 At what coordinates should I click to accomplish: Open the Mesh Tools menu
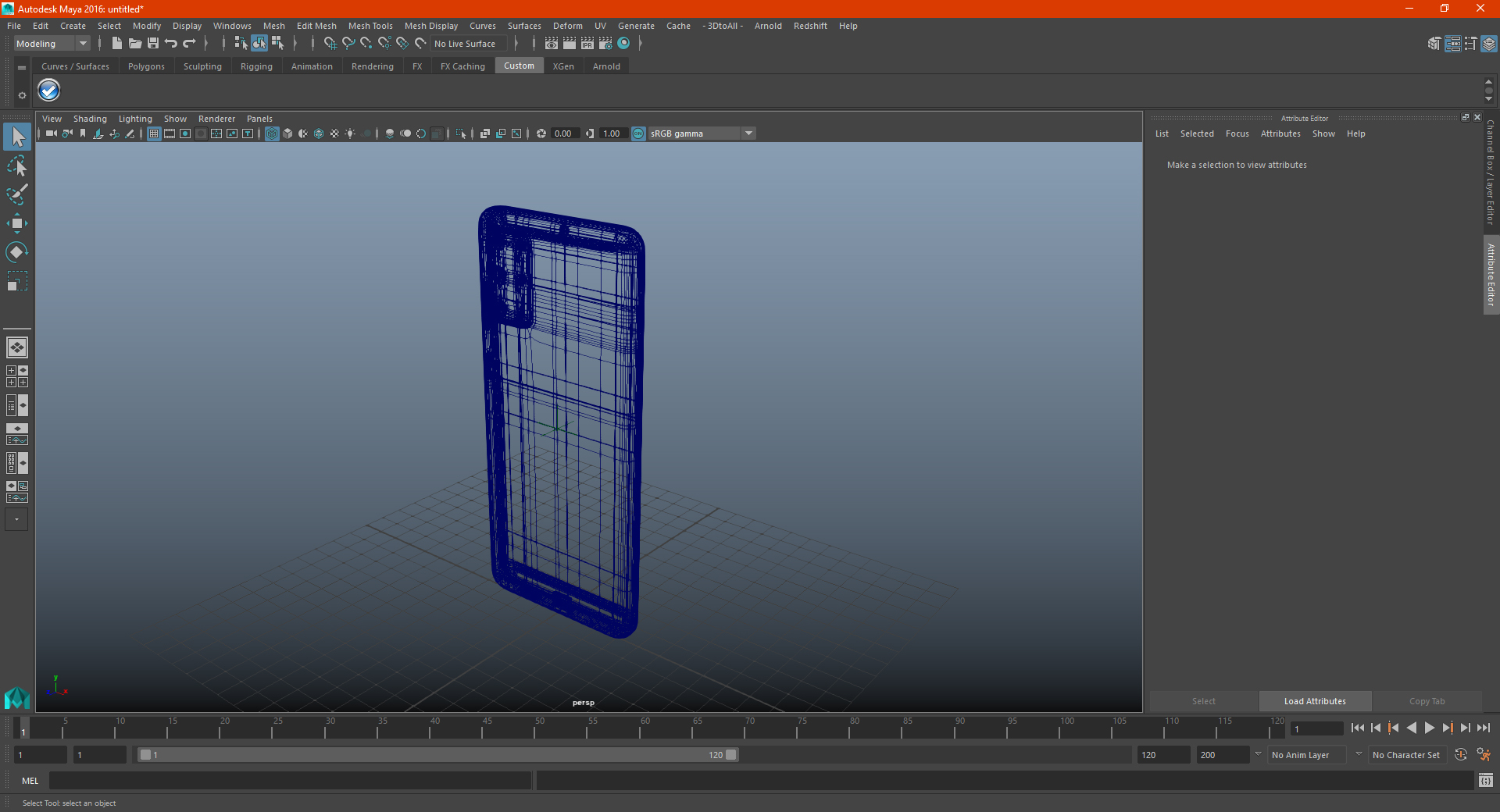click(x=370, y=26)
